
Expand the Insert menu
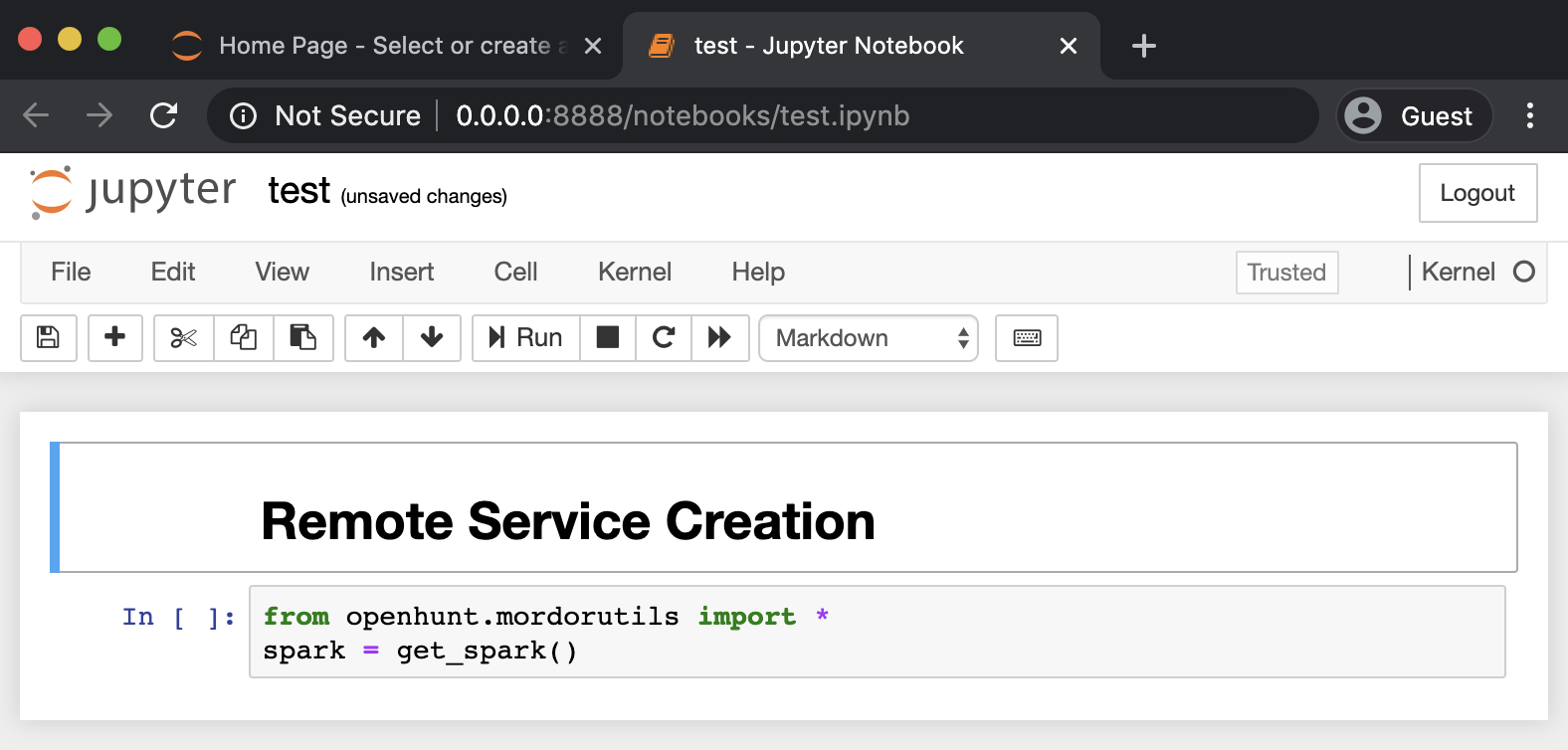tap(402, 272)
